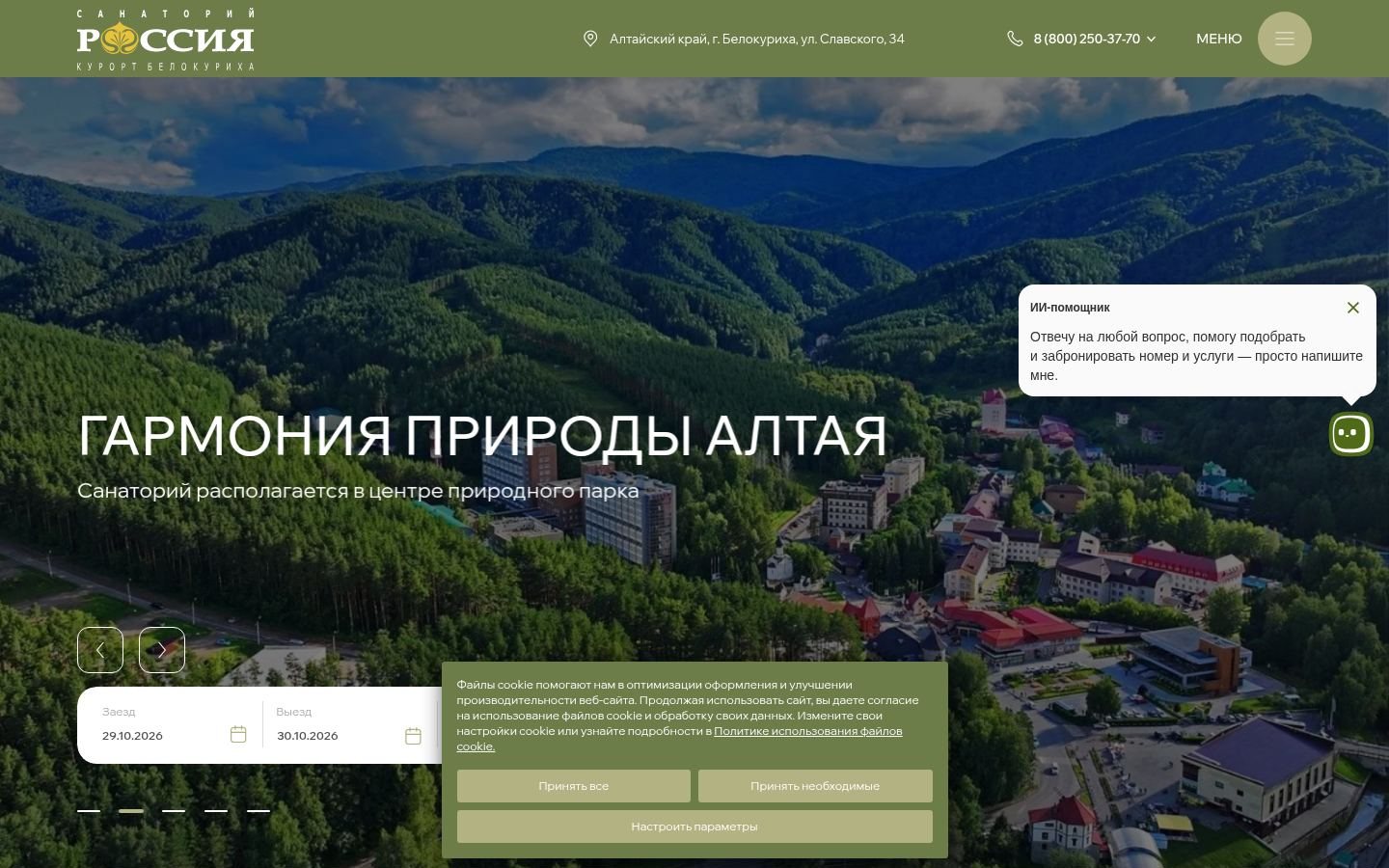Select the Заезд date field

(x=175, y=725)
